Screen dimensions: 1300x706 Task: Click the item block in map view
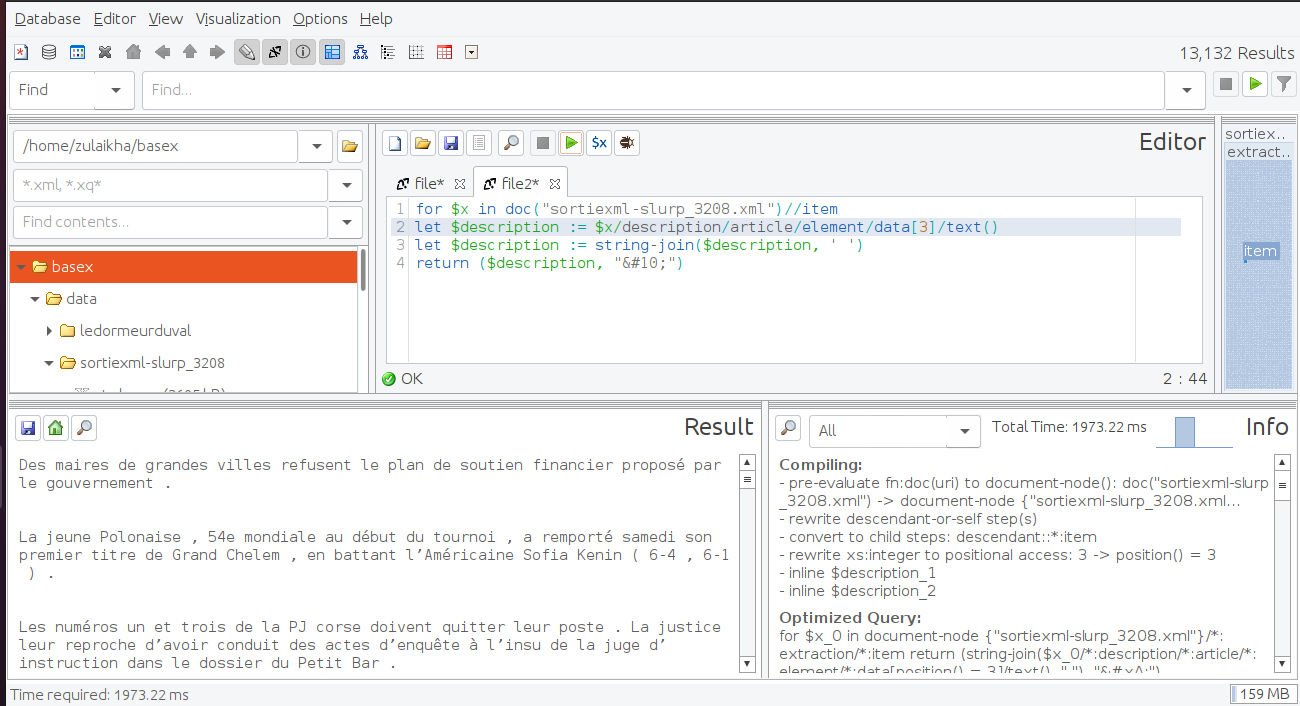tap(1260, 251)
